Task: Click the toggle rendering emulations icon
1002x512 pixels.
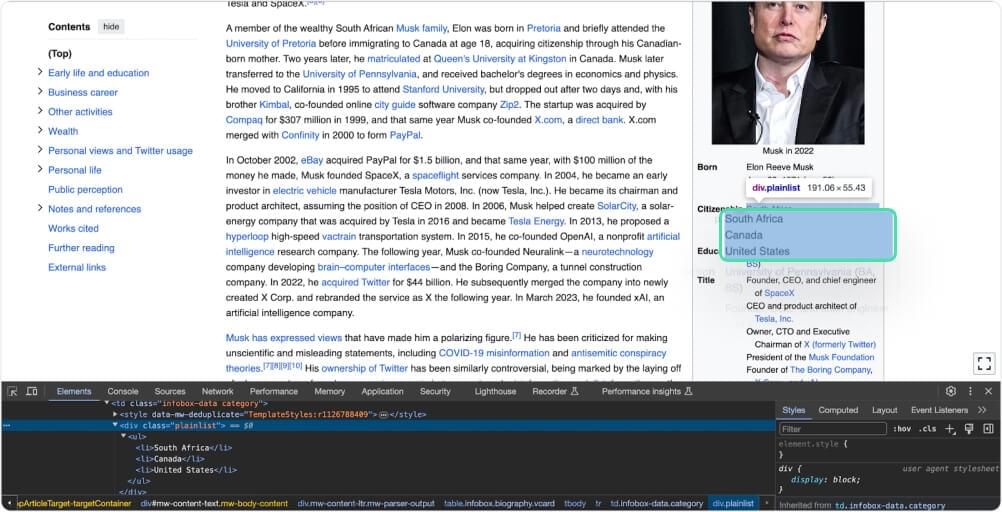Action: click(969, 429)
